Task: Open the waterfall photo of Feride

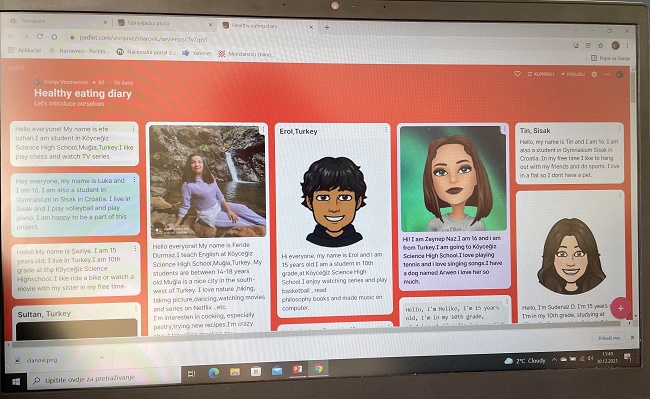Action: (207, 181)
